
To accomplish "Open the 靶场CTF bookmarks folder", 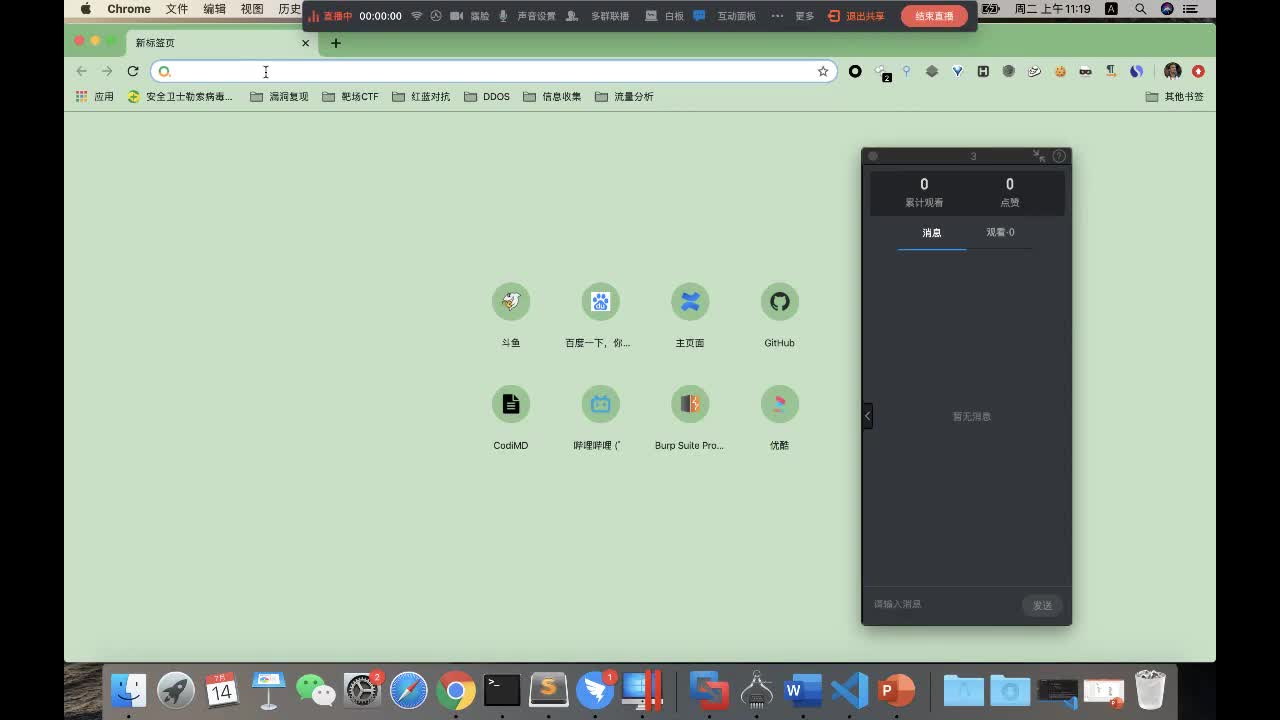I will pyautogui.click(x=350, y=97).
